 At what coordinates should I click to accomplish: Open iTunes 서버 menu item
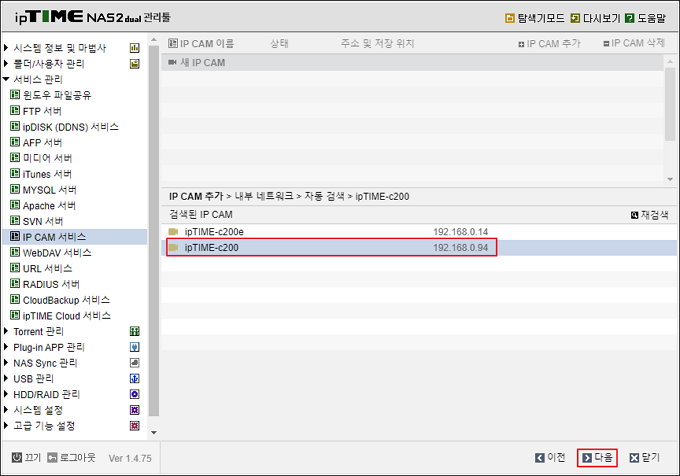coord(47,174)
